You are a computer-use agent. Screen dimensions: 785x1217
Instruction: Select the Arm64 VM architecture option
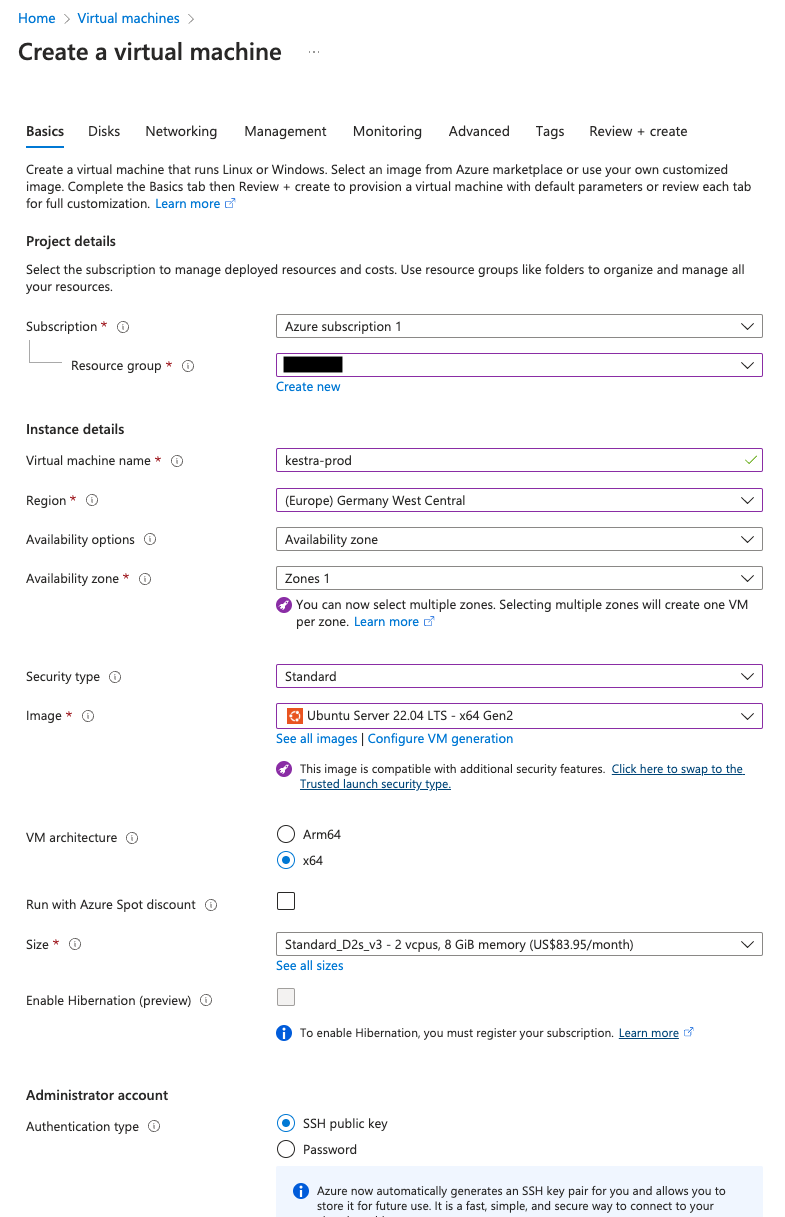(286, 834)
